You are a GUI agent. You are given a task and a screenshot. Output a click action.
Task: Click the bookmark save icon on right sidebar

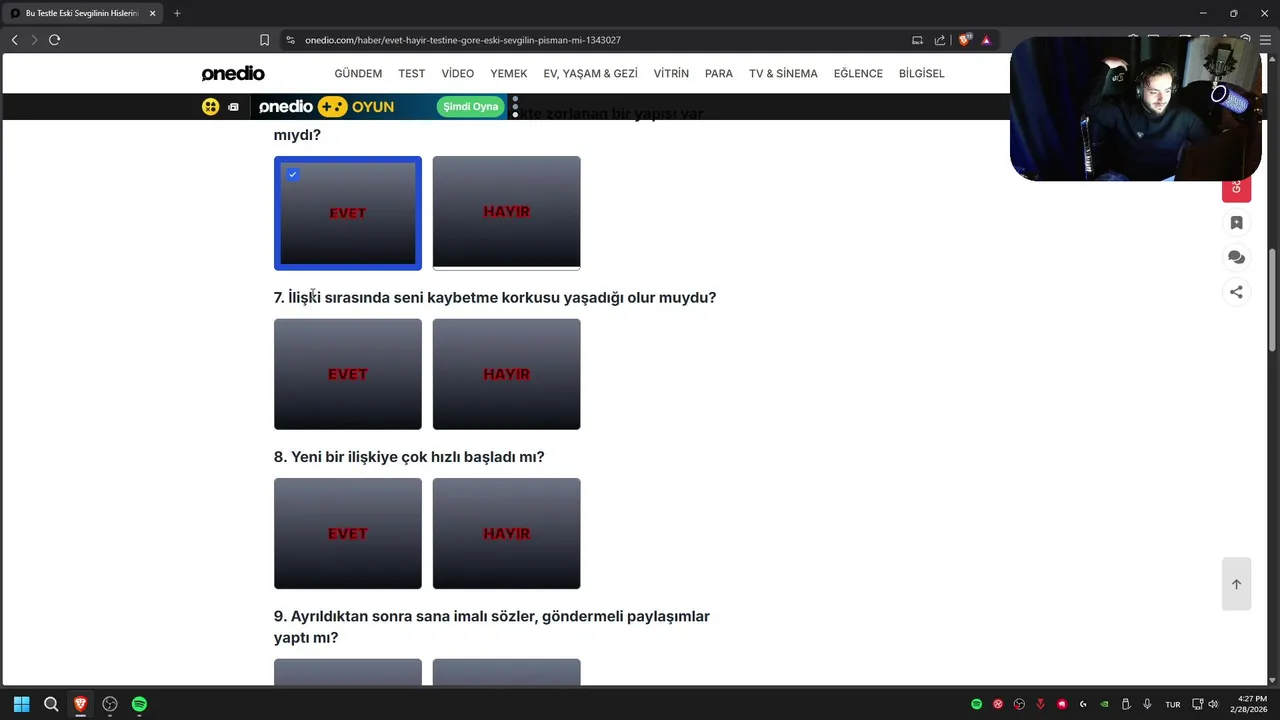(1237, 223)
